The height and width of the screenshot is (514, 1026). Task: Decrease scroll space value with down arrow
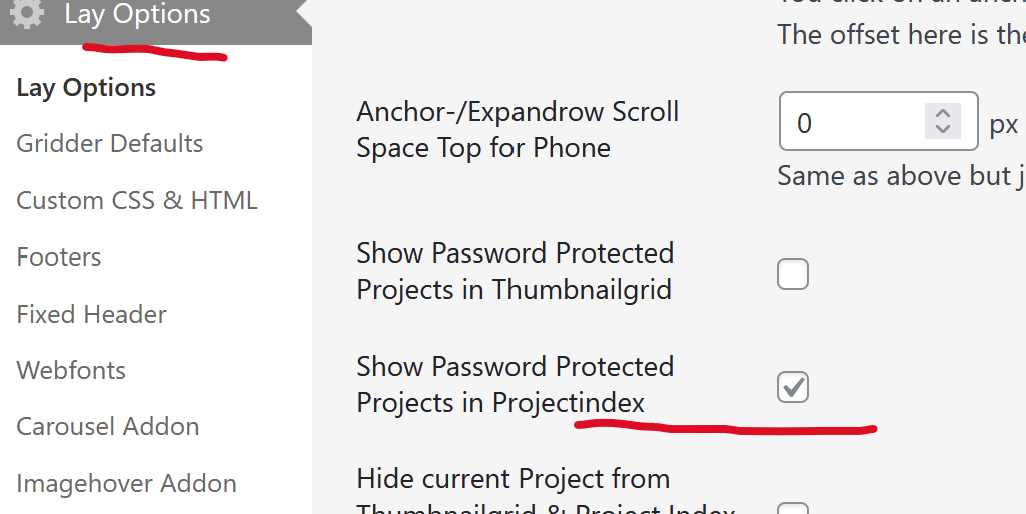942,132
